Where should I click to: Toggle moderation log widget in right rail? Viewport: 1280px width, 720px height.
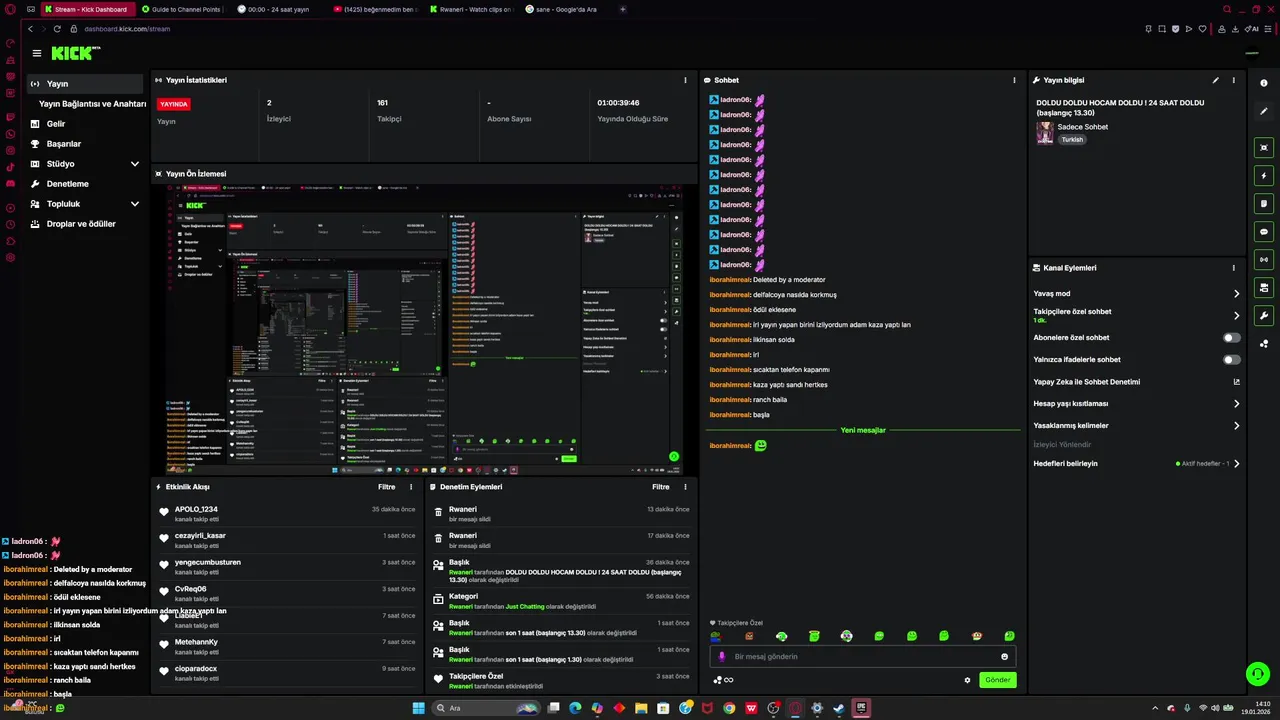click(x=1264, y=288)
